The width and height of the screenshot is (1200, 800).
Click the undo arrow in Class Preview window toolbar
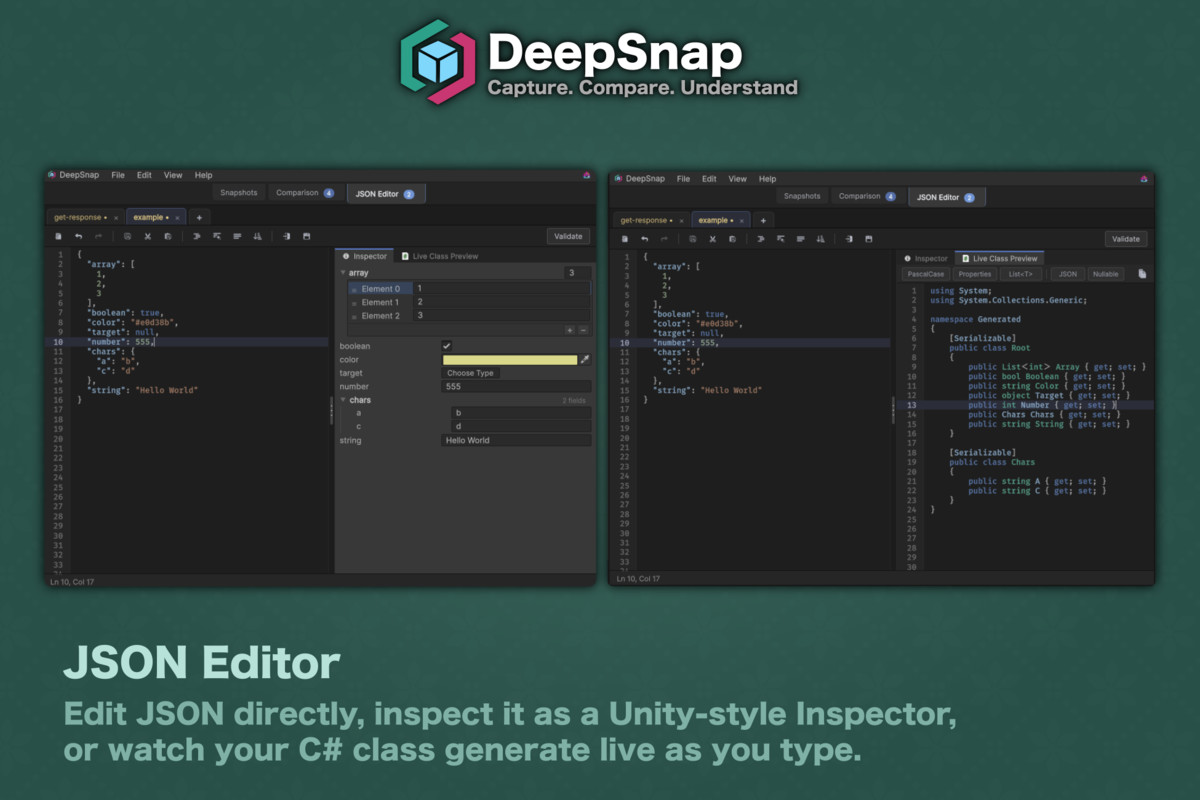pyautogui.click(x=643, y=239)
